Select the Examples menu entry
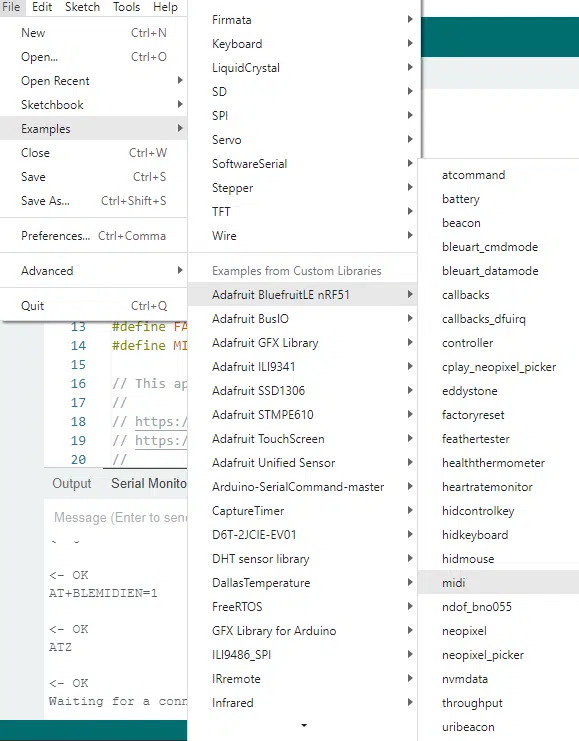The image size is (579, 741). pyautogui.click(x=94, y=129)
